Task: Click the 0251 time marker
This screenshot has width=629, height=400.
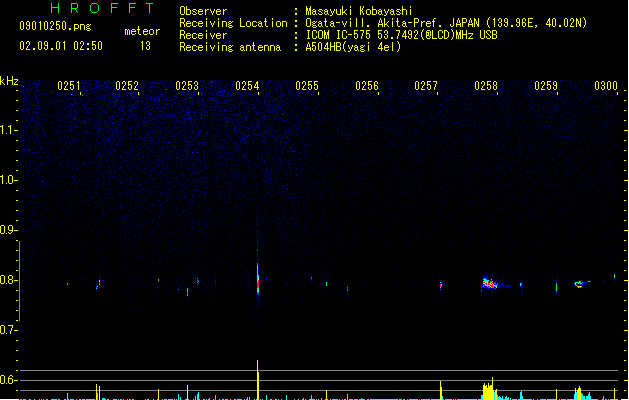Action: coord(69,86)
